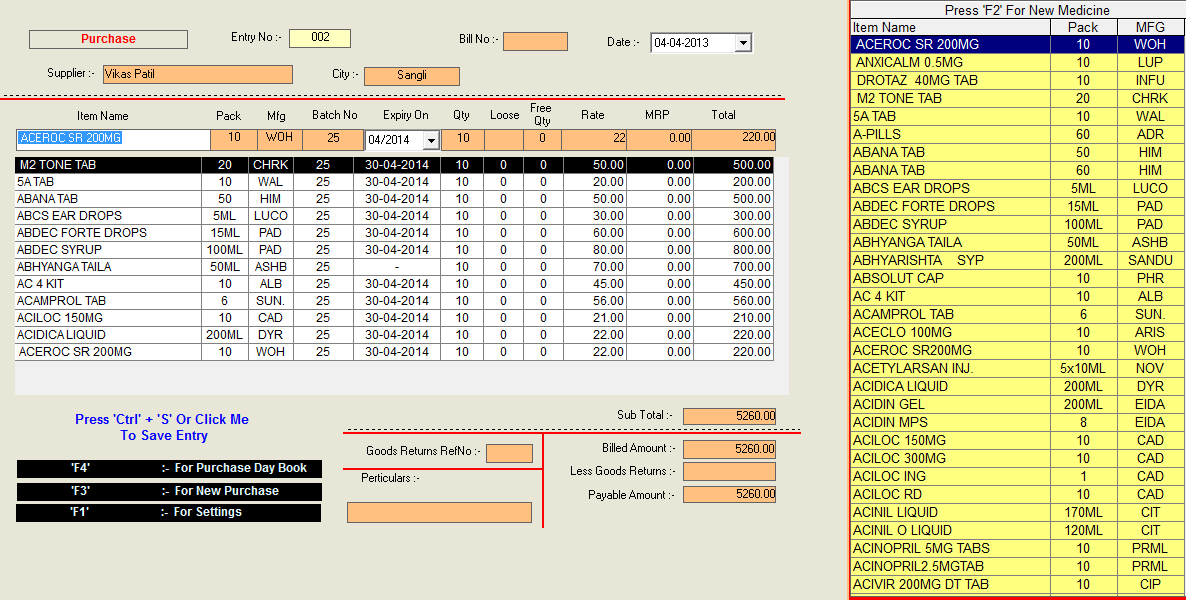Image resolution: width=1186 pixels, height=600 pixels.
Task: Click the Perticulars text box
Action: point(439,512)
